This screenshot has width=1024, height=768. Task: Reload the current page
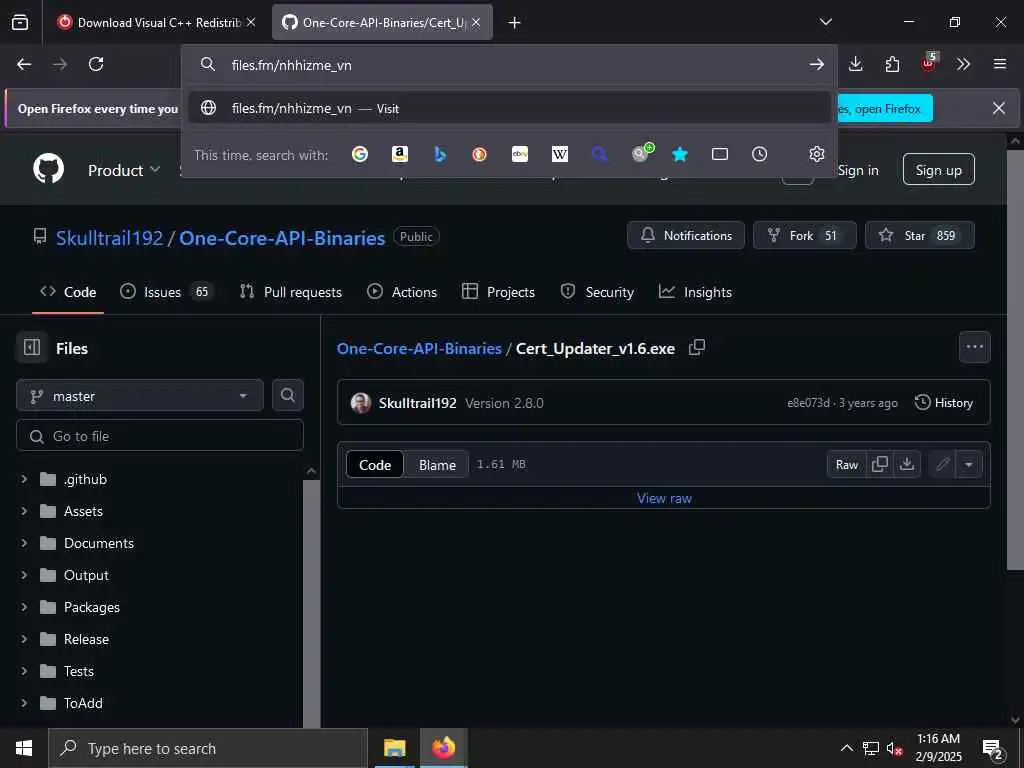coord(96,64)
